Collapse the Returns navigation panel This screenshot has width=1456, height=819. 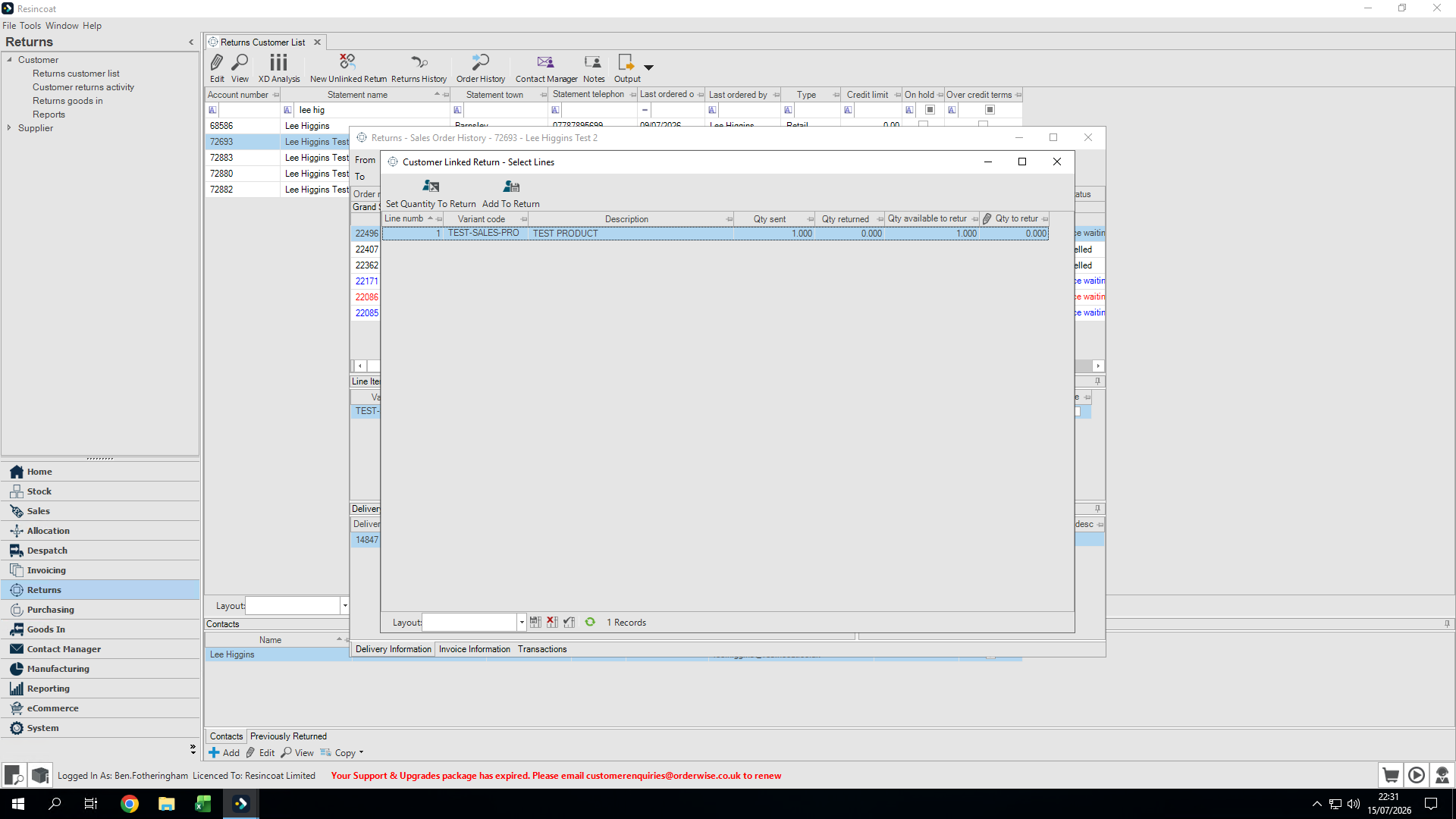click(x=191, y=42)
